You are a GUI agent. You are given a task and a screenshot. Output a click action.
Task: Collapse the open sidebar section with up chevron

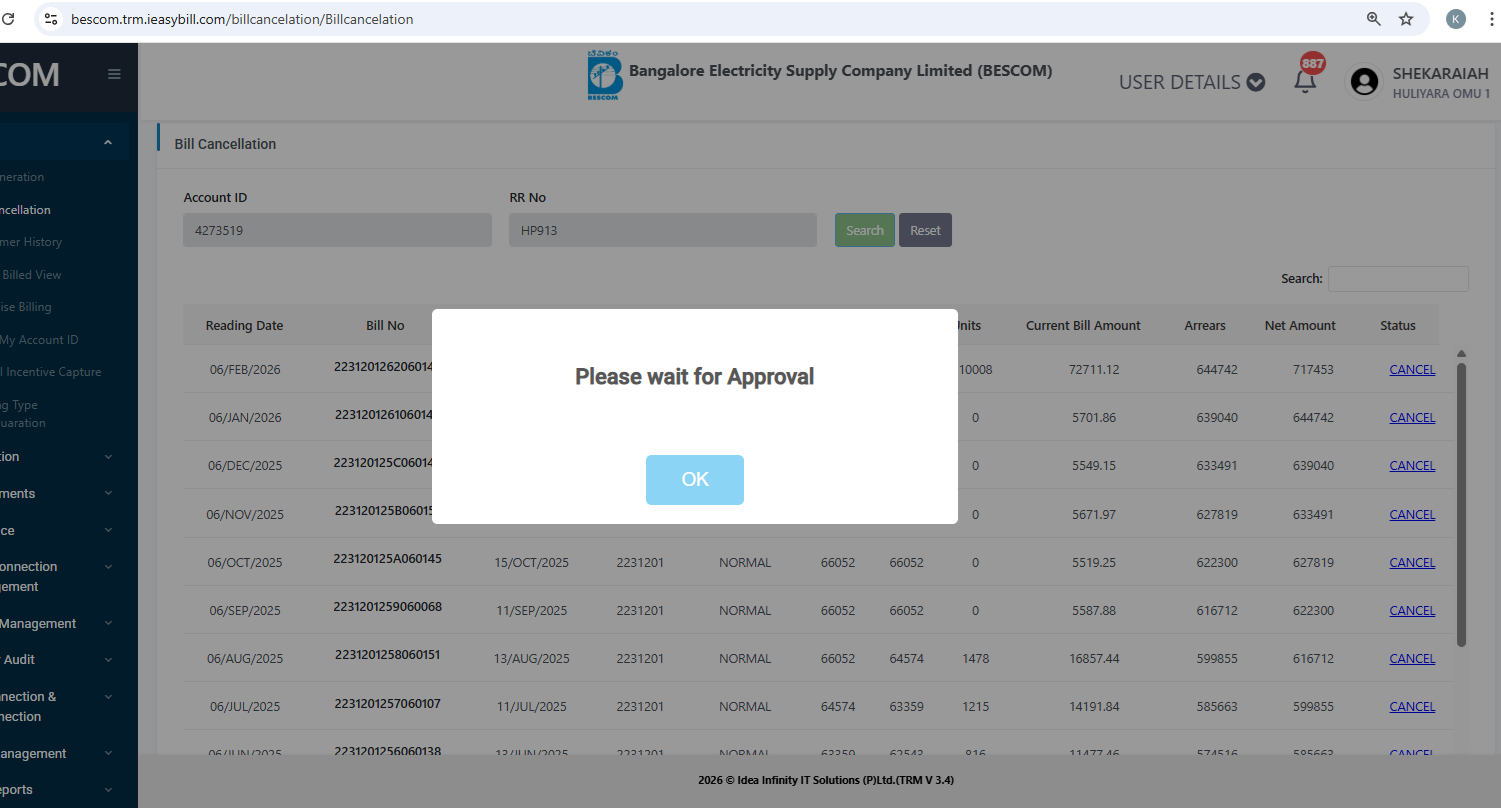[x=108, y=143]
